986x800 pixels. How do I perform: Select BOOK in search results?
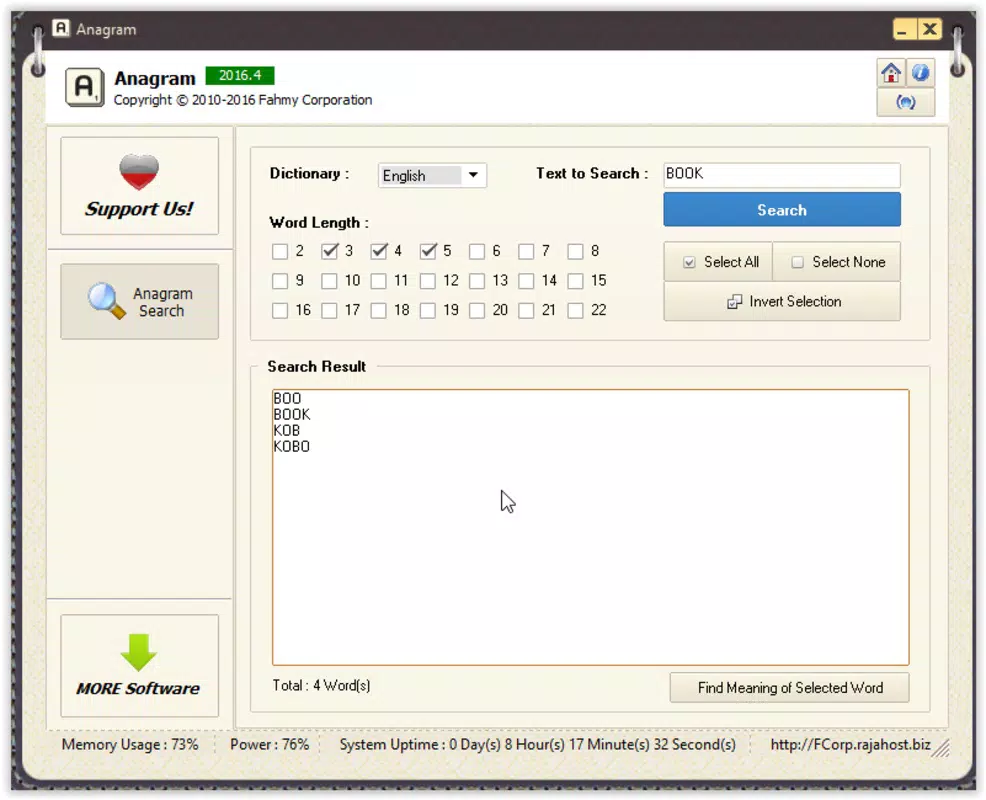tap(292, 414)
